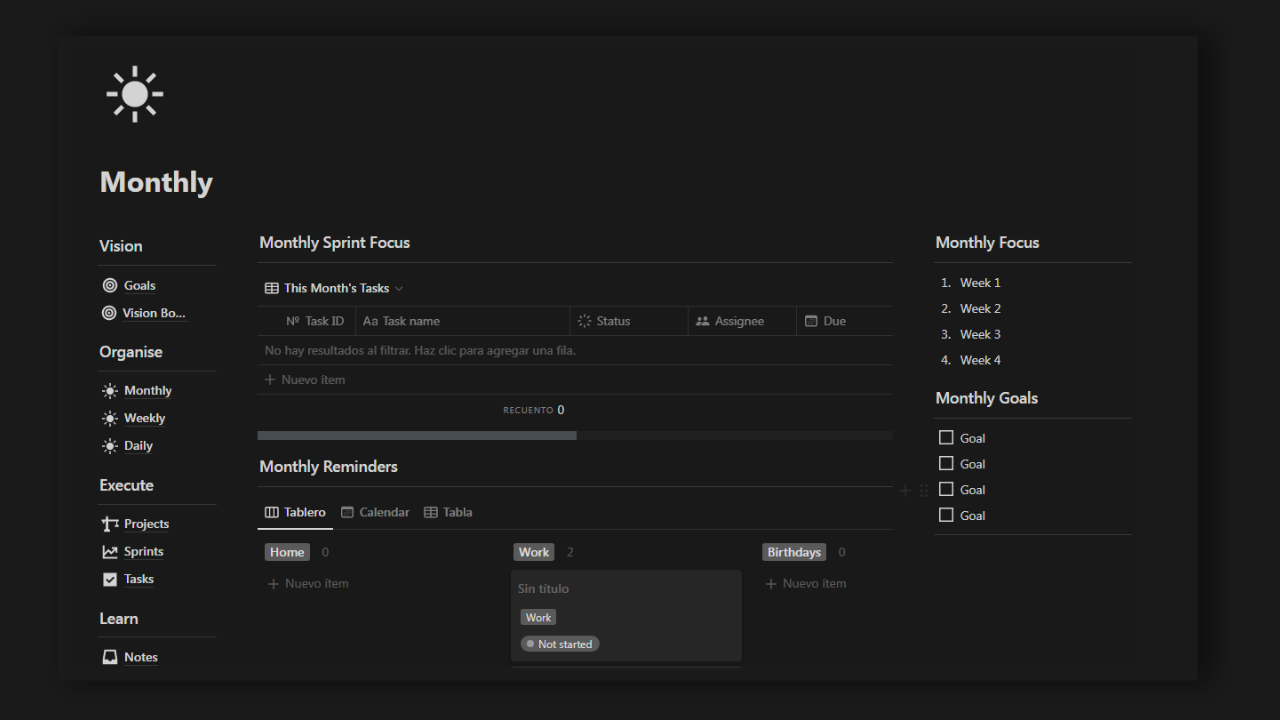This screenshot has height=720, width=1280.
Task: Click the Assignee people icon in header
Action: pyautogui.click(x=703, y=321)
